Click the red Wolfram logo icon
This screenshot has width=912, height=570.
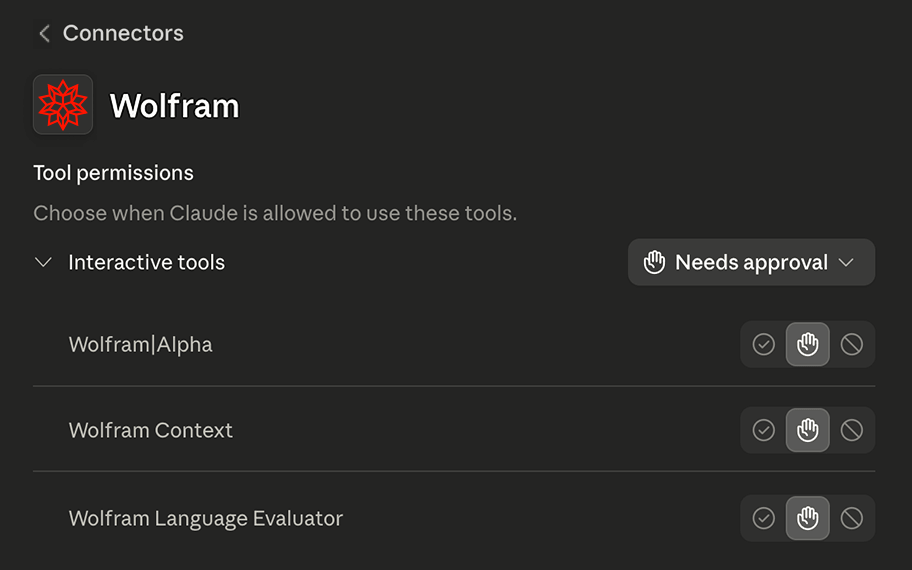pos(63,105)
